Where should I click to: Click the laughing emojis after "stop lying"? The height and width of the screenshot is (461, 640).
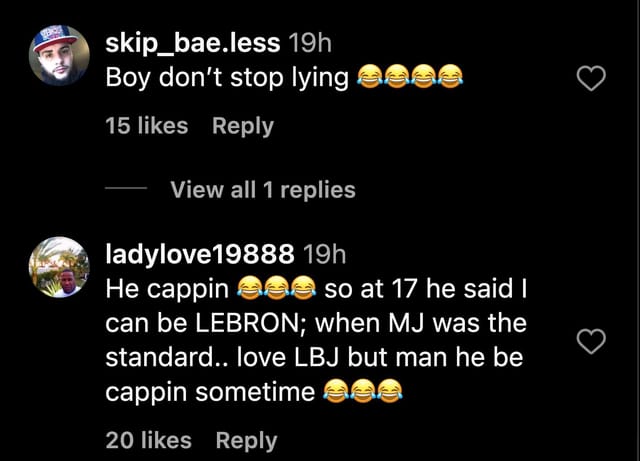[x=410, y=76]
